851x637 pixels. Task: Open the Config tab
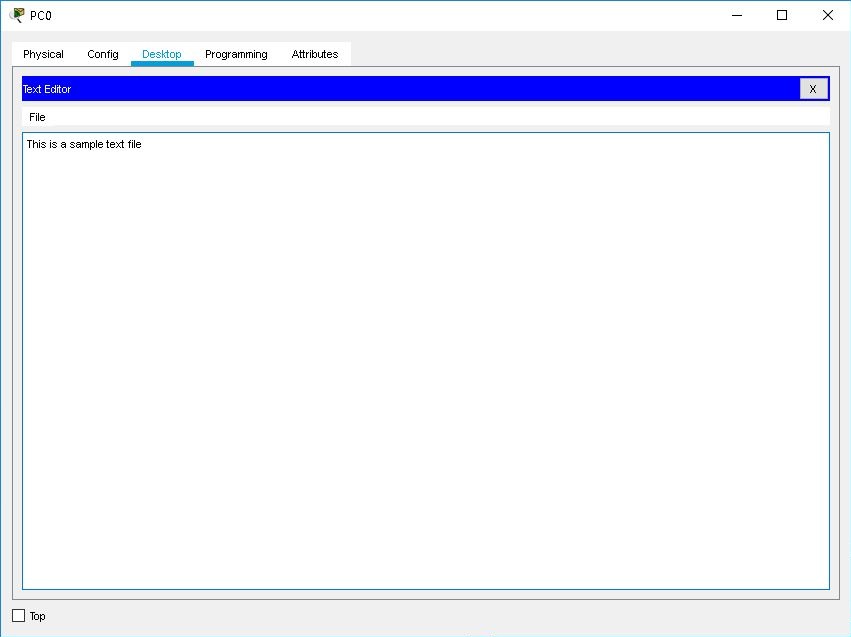coord(102,54)
